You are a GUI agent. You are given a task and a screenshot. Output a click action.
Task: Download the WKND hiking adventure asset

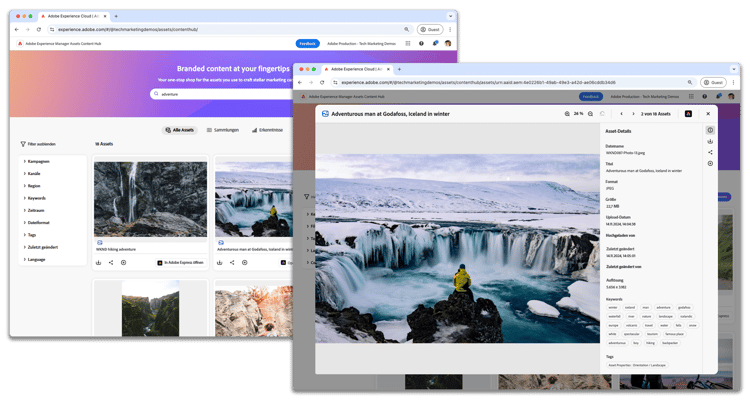[x=99, y=262]
